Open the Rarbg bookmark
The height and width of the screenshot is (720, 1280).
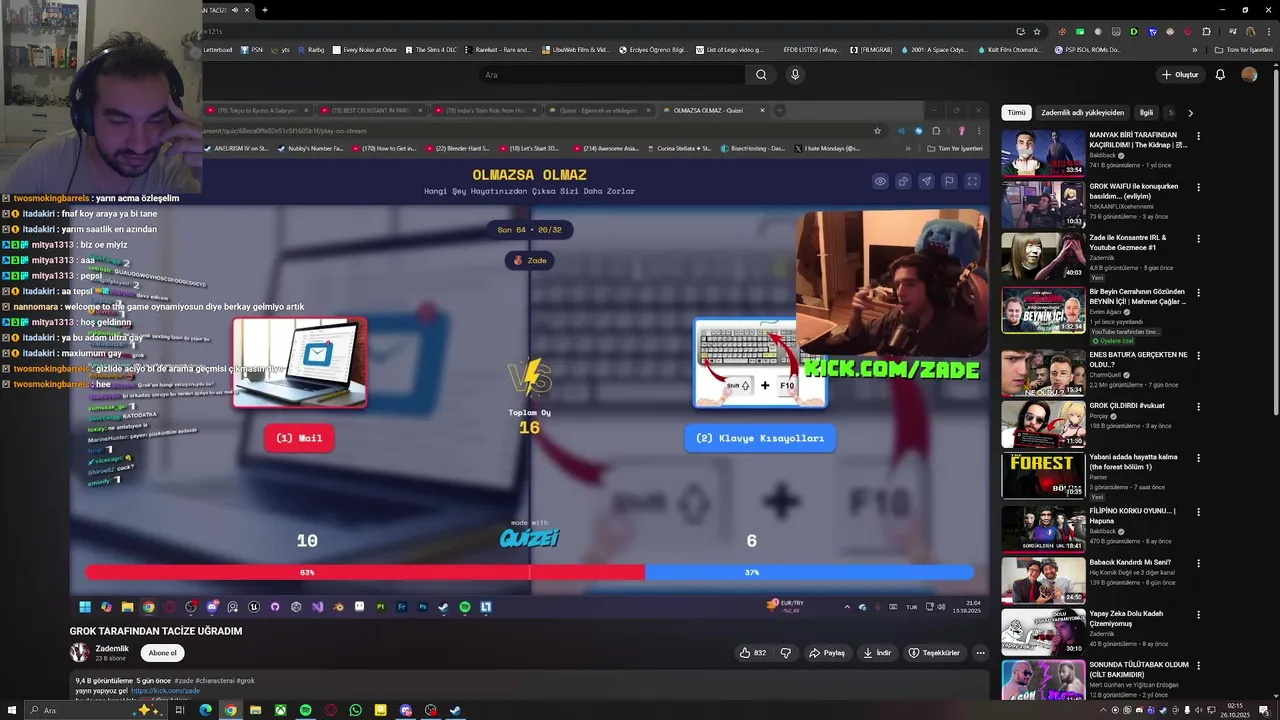pyautogui.click(x=310, y=49)
